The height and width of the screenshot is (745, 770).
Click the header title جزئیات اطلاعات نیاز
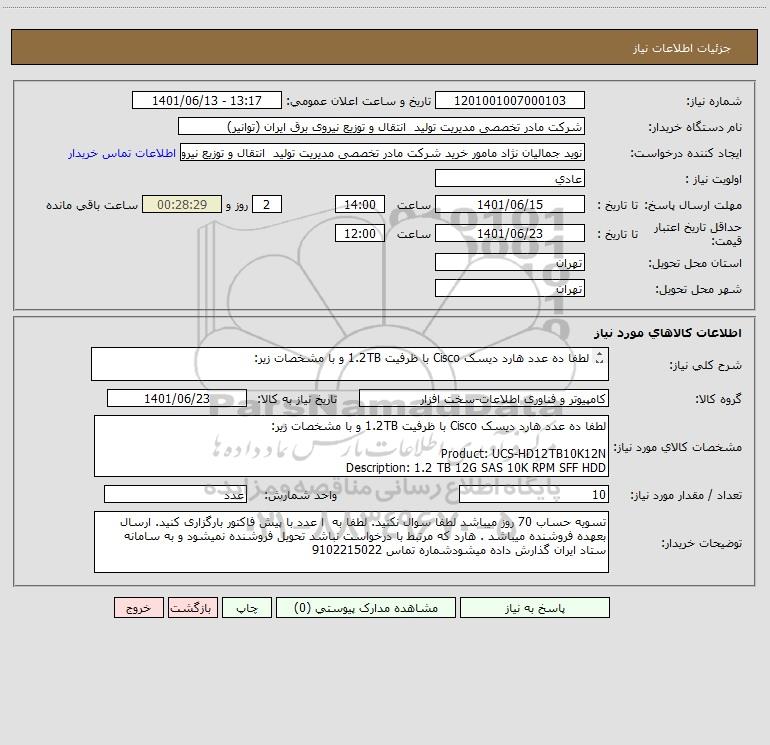point(682,48)
